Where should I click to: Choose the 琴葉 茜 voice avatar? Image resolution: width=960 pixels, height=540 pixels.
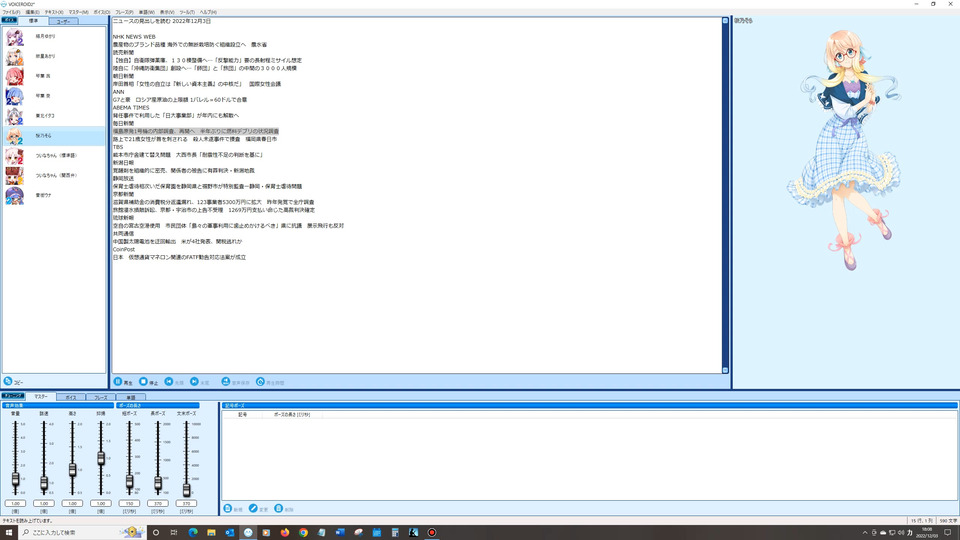(x=15, y=77)
